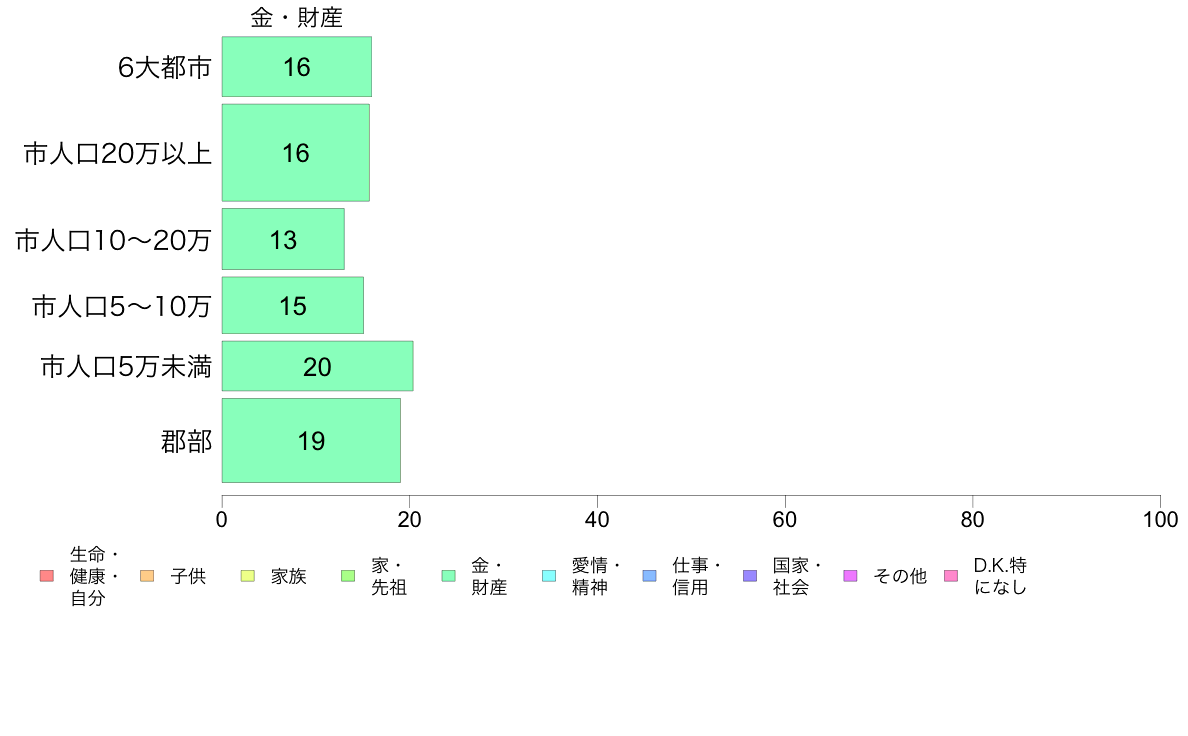
Task: Click the 家族 legend text label
Action: (289, 576)
